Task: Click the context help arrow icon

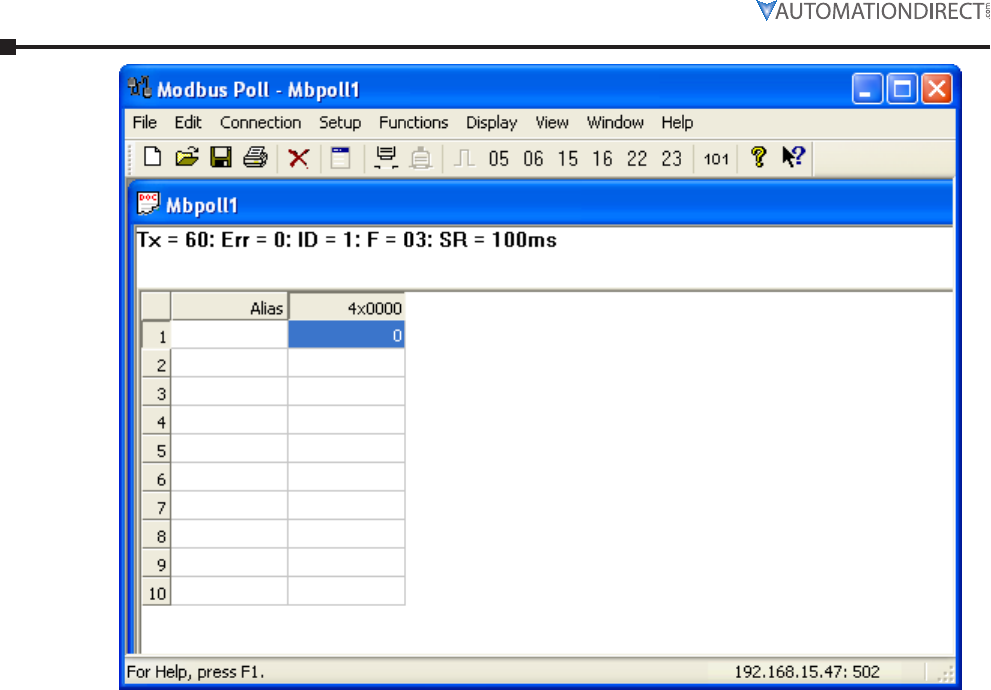Action: (793, 157)
